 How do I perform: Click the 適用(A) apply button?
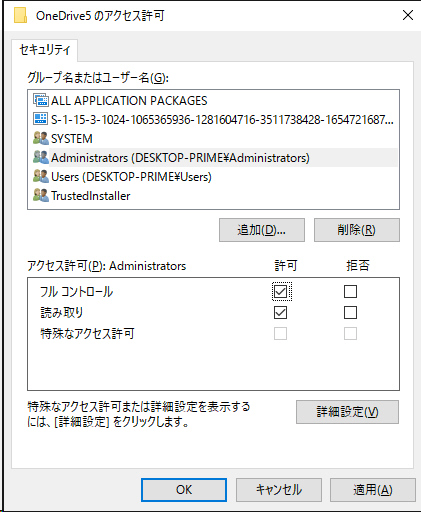[373, 490]
